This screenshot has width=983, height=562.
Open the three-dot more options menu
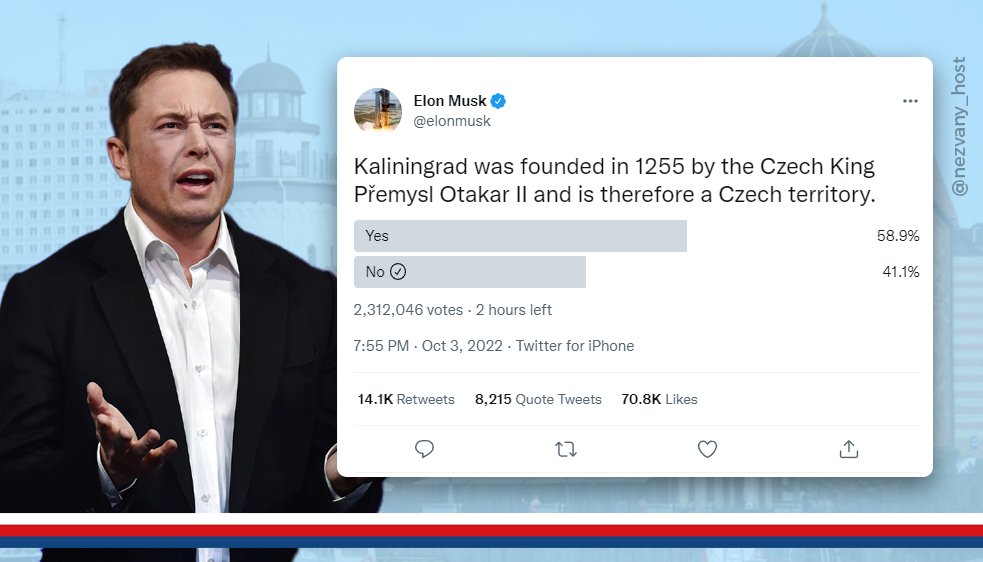coord(910,101)
